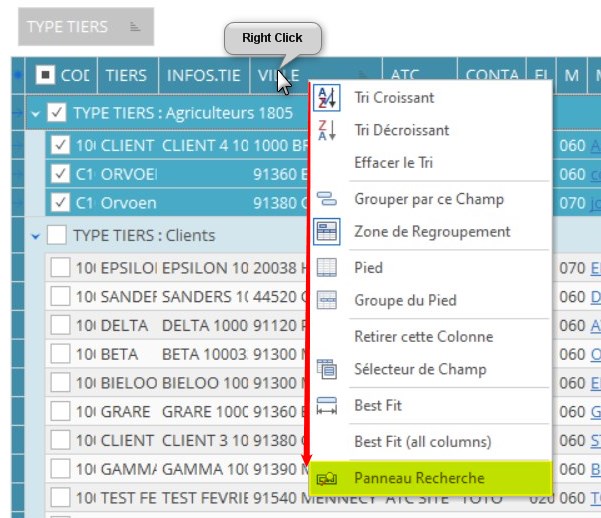The height and width of the screenshot is (518, 601).
Task: Click the Groupe du Pied icon
Action: point(326,300)
